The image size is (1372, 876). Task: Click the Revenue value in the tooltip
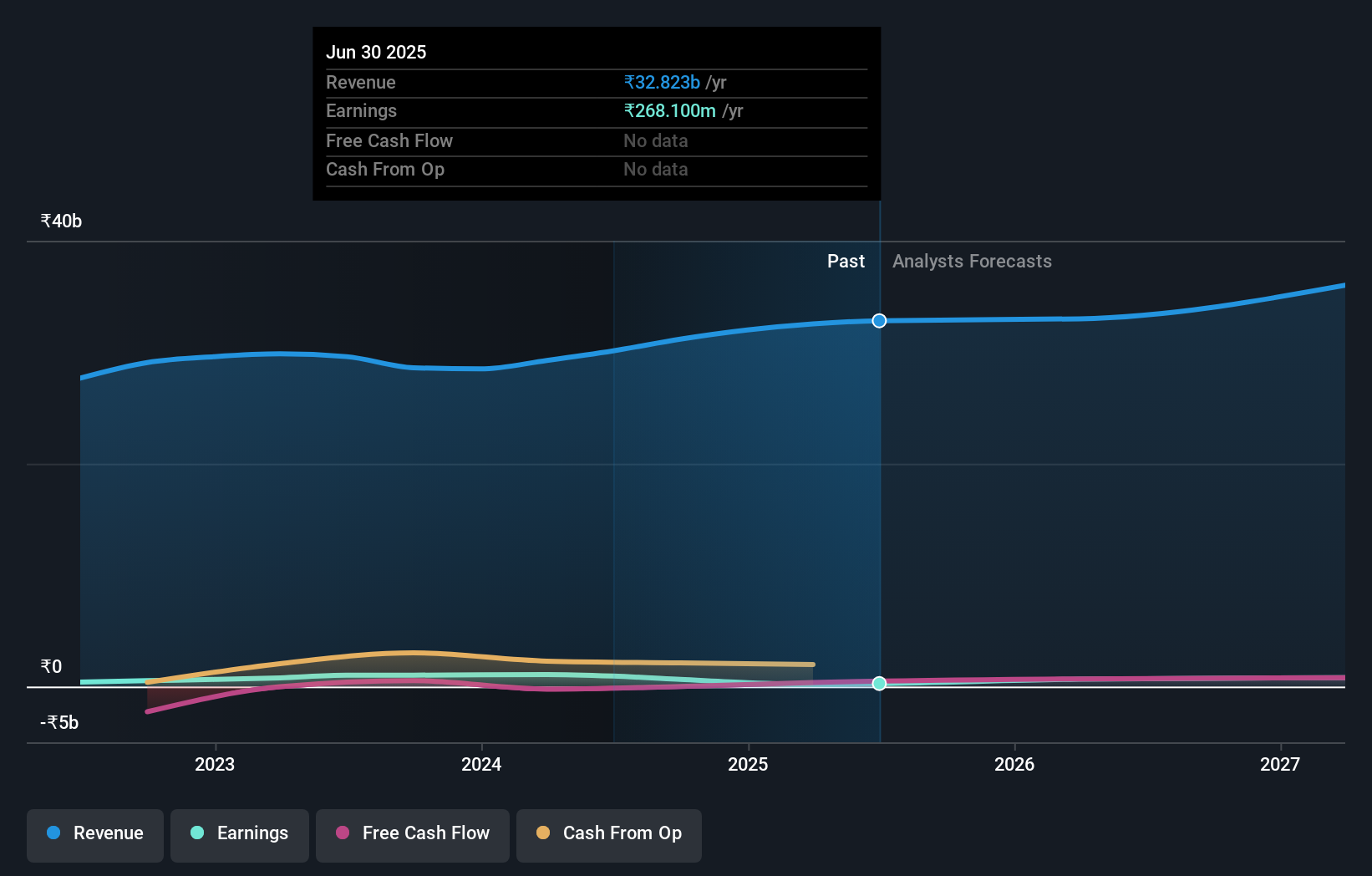(x=661, y=82)
